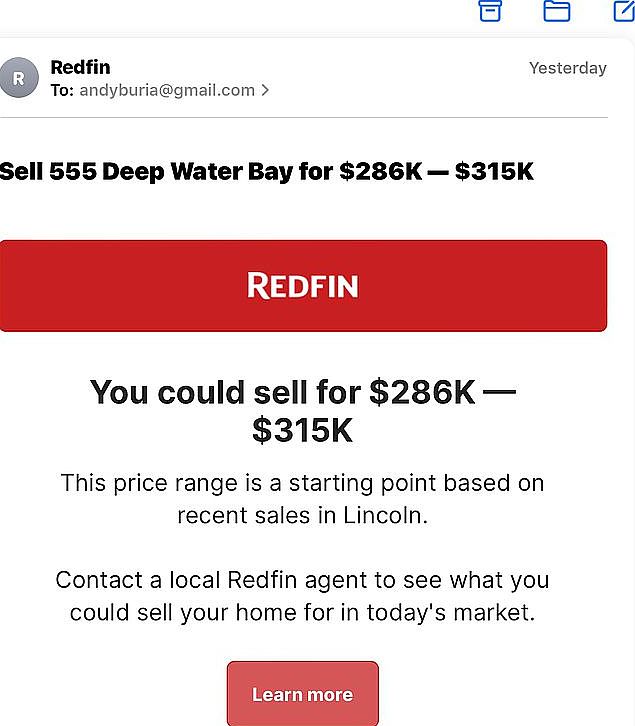Click the word Lincoln in the body

pos(385,515)
